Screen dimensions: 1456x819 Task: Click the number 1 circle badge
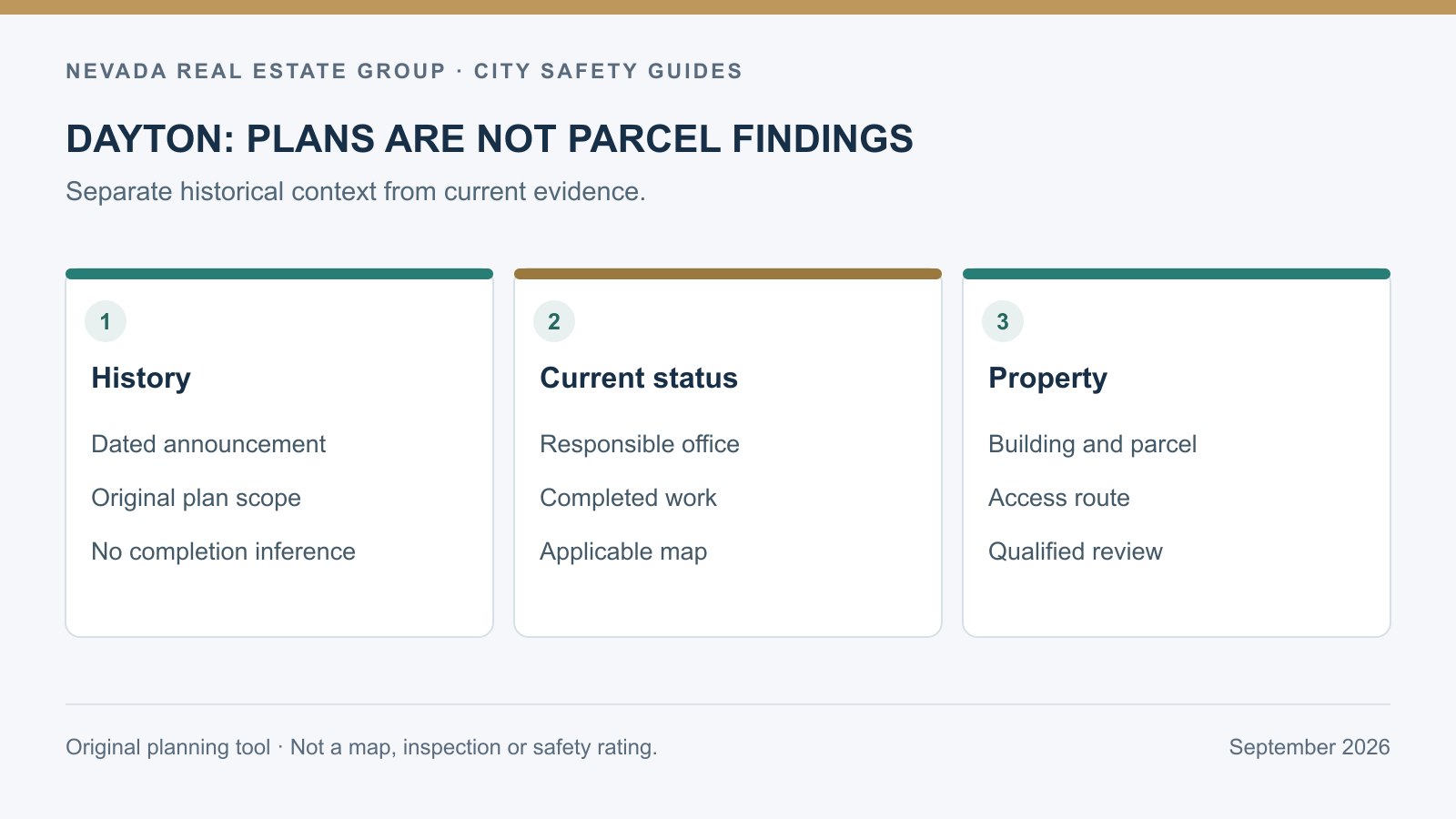coord(106,321)
